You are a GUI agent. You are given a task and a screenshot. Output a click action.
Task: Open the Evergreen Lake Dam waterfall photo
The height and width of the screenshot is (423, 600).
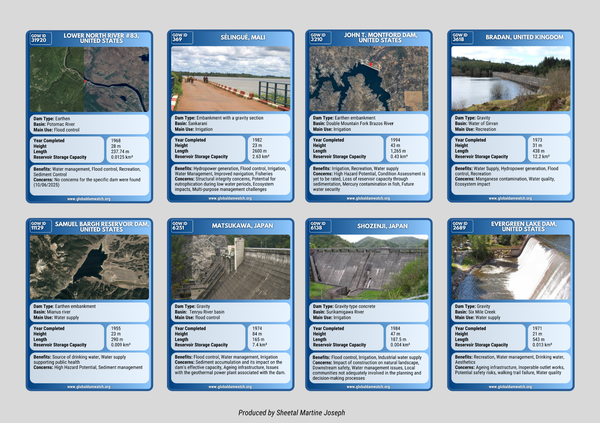pos(510,268)
